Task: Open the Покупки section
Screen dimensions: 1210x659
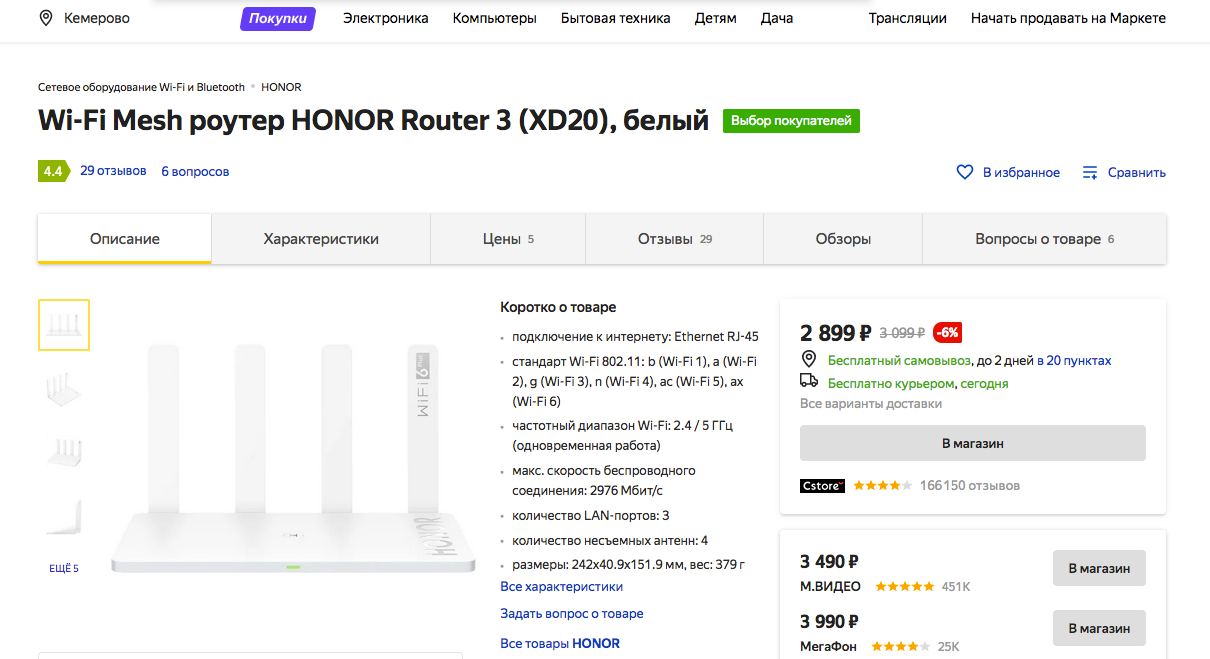Action: [x=278, y=18]
